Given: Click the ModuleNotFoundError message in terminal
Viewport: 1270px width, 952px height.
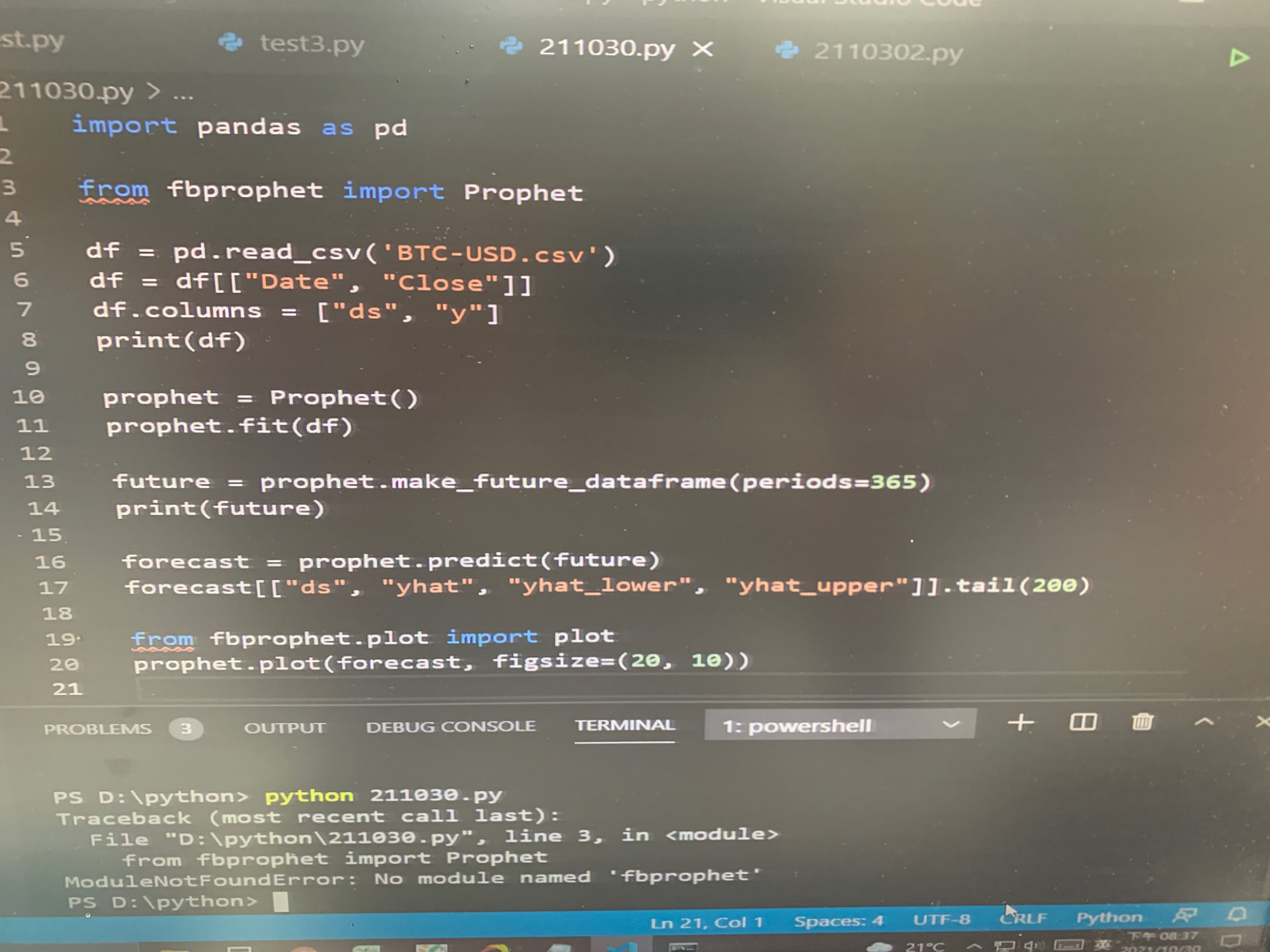Looking at the screenshot, I should [x=413, y=879].
